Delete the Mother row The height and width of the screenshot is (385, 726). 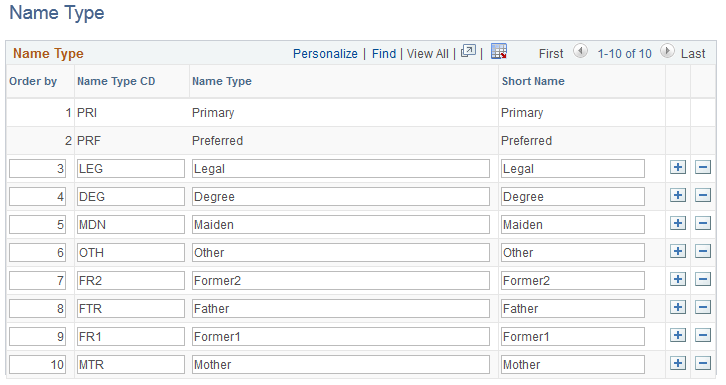click(703, 363)
